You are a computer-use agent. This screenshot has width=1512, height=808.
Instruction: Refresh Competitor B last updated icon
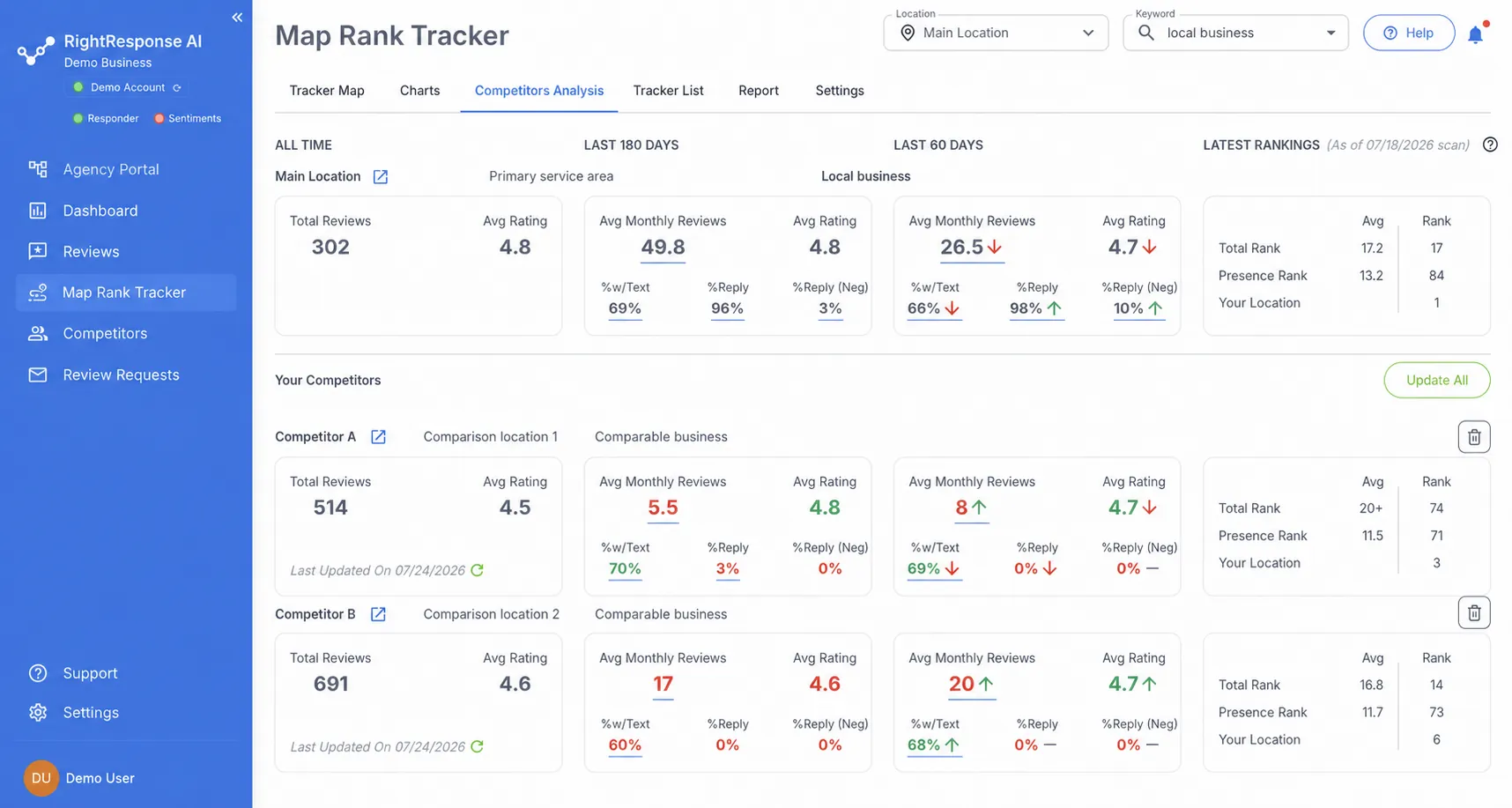pos(477,746)
